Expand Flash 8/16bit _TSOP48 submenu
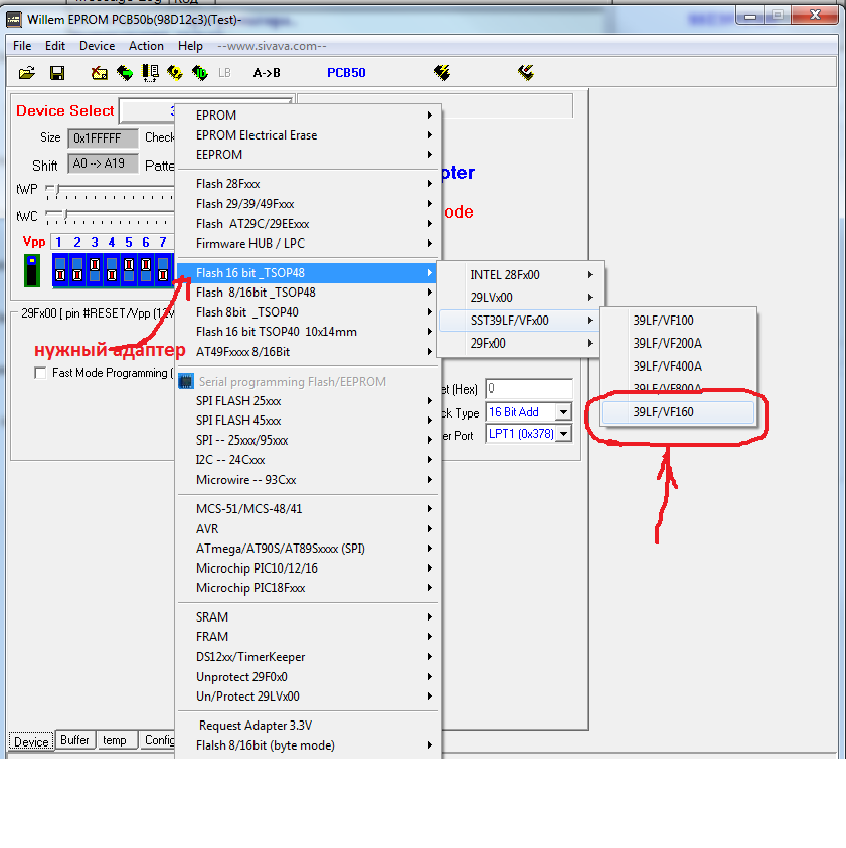This screenshot has width=846, height=848. pos(309,293)
